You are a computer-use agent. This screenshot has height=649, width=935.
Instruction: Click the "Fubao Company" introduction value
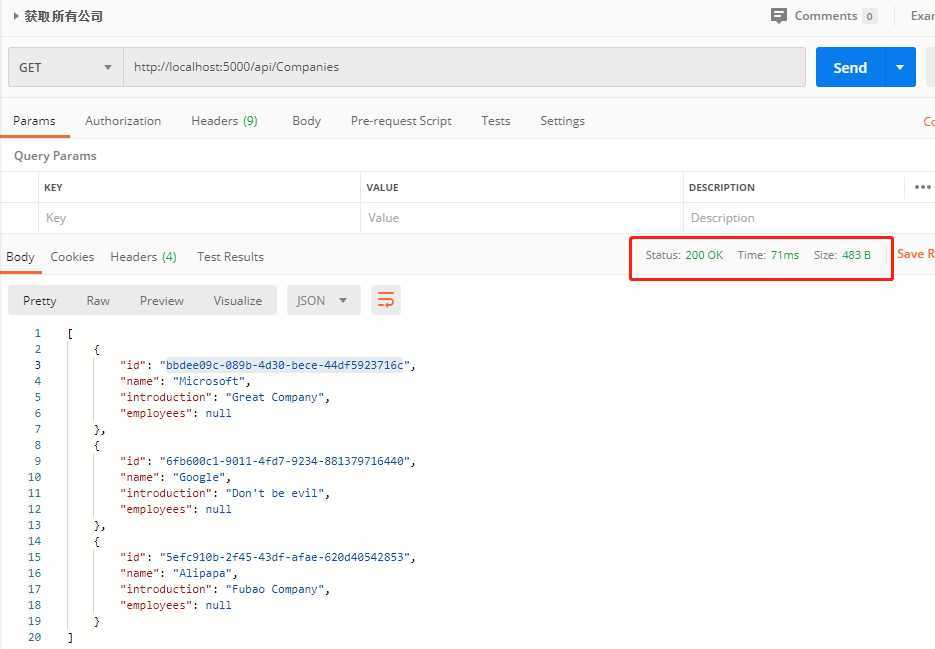(275, 589)
